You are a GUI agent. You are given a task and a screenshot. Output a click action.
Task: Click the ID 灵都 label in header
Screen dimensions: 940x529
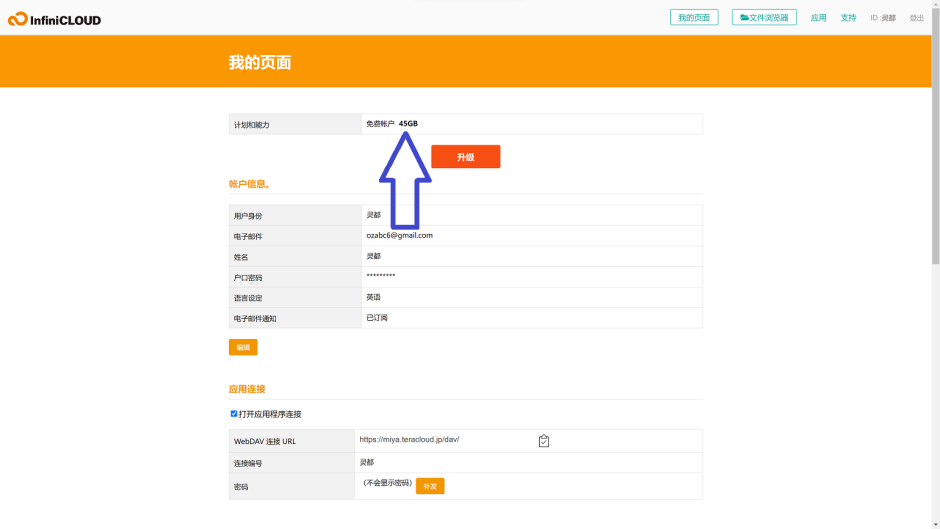click(x=882, y=18)
